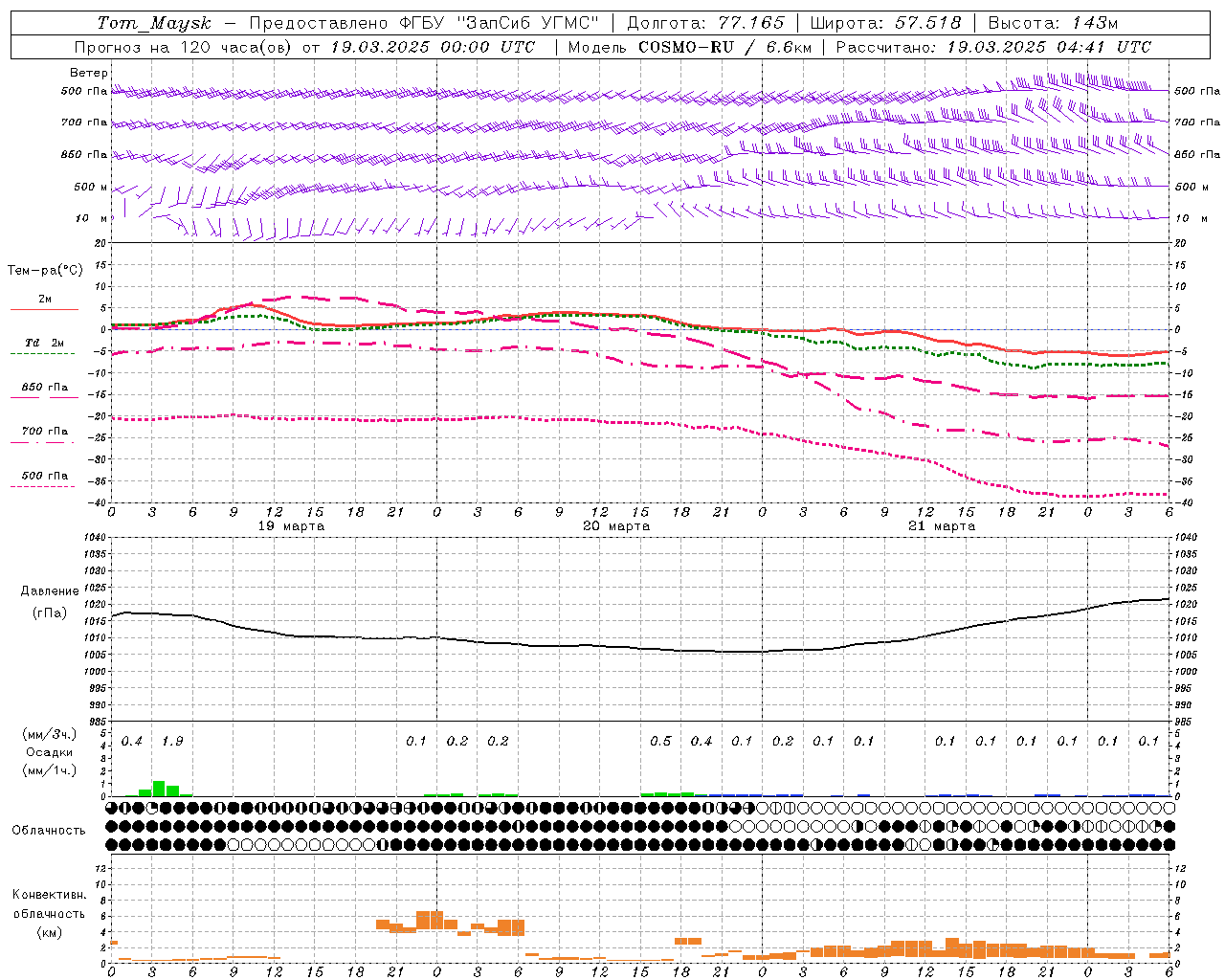The width and height of the screenshot is (1225, 980).
Task: Click the Прогноз на 120 часа(ов) forecast line
Action: pyautogui.click(x=304, y=47)
